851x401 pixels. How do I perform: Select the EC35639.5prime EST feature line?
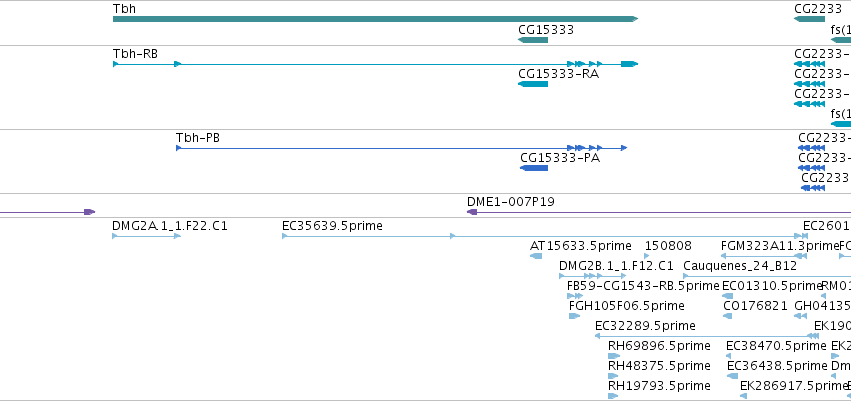pos(545,236)
